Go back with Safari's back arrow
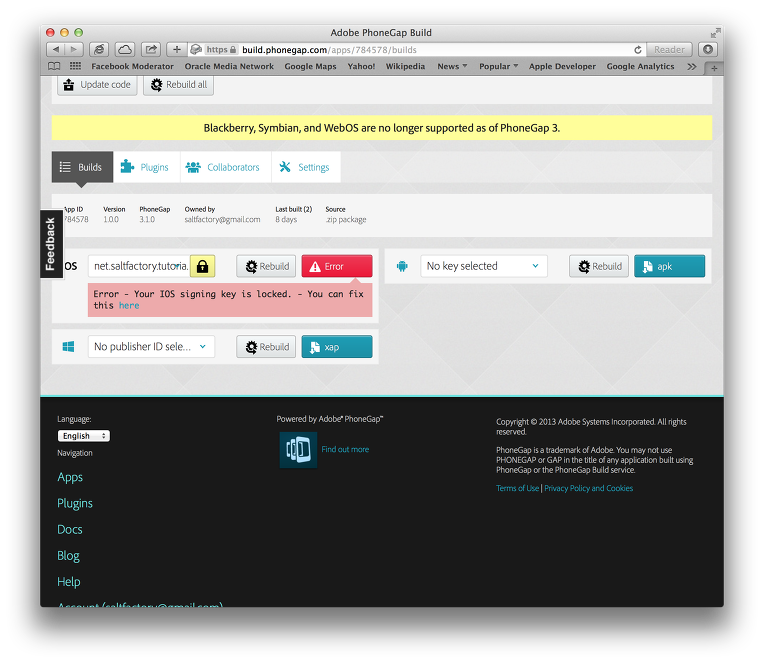Image resolution: width=764 pixels, height=663 pixels. (x=56, y=49)
